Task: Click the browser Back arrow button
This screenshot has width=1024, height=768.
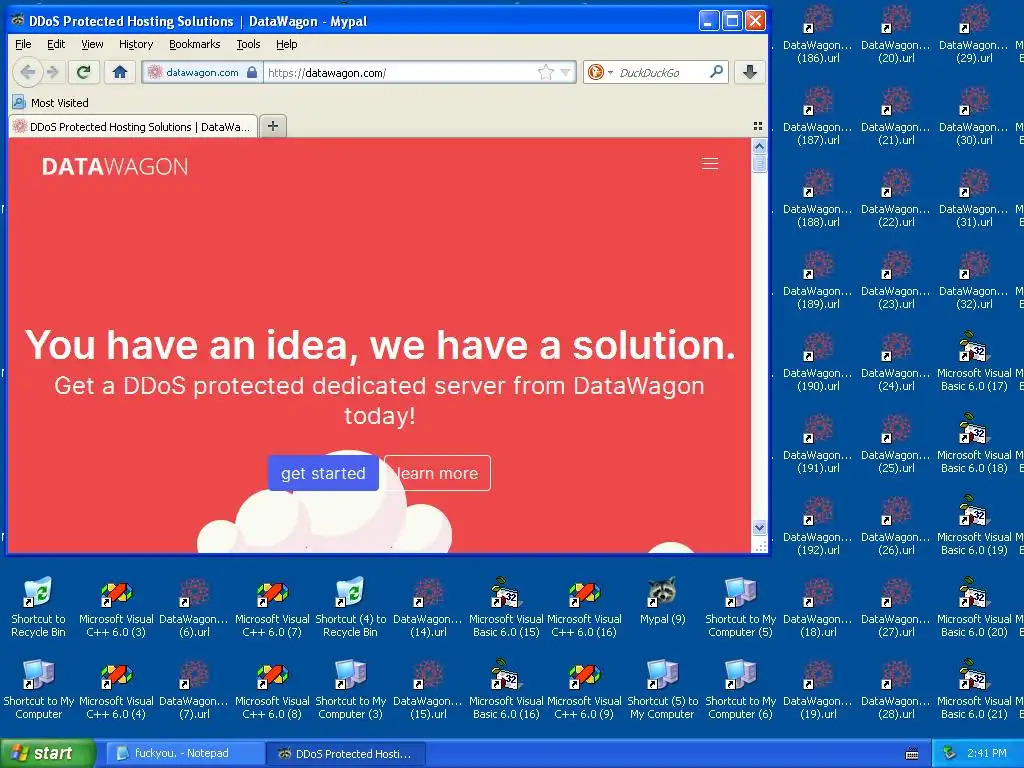Action: pos(27,72)
